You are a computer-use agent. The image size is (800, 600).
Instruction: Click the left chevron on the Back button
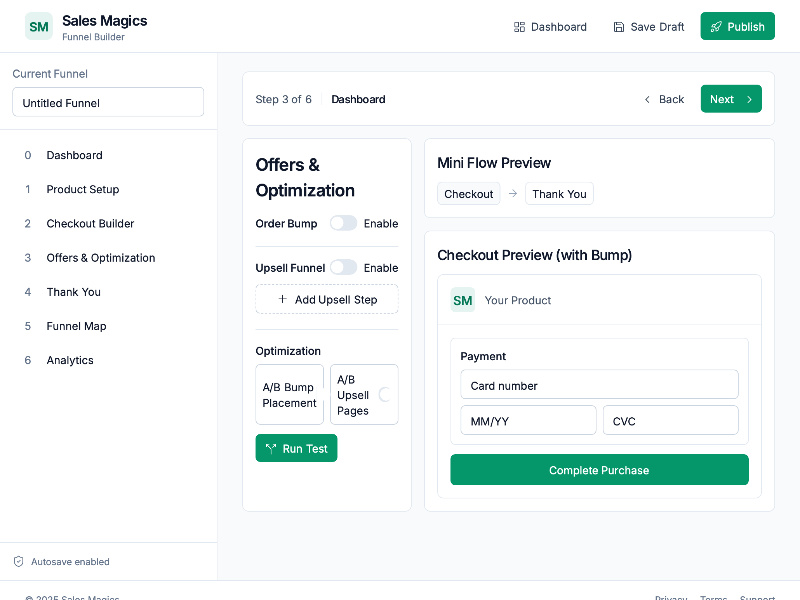(647, 99)
